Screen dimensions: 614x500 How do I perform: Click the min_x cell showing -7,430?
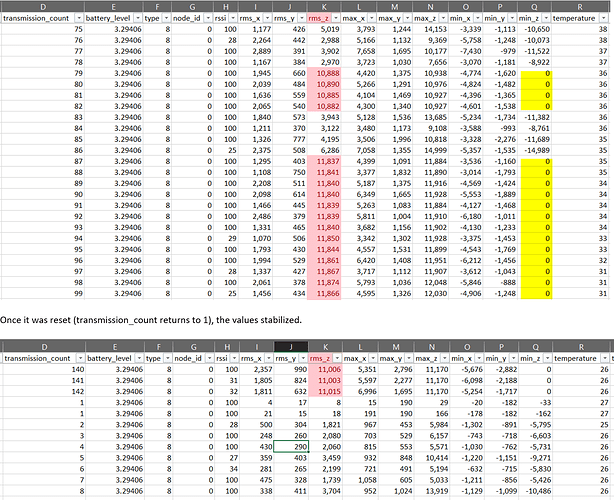(466, 51)
